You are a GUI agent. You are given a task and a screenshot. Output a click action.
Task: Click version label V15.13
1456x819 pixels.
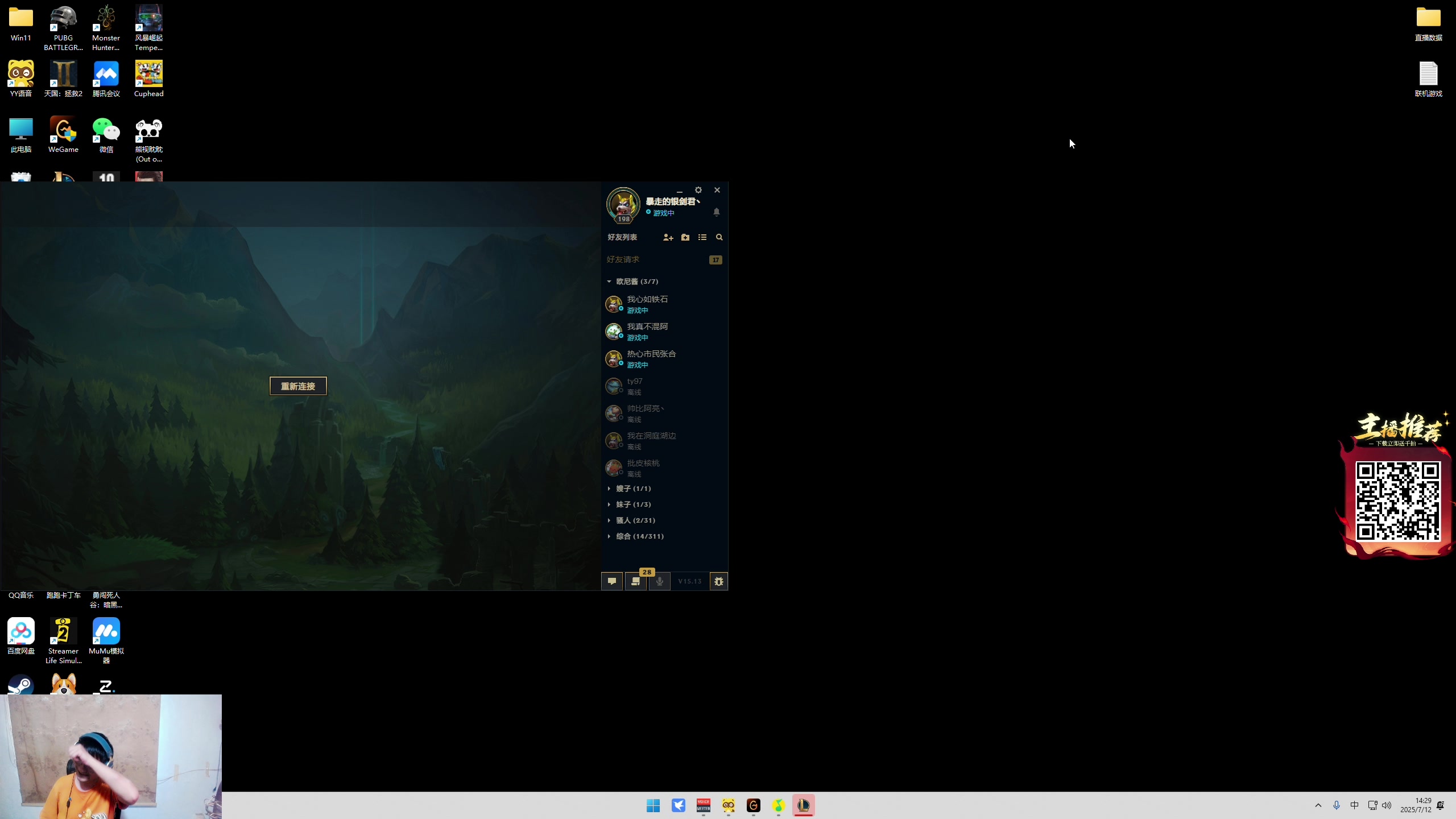click(690, 581)
